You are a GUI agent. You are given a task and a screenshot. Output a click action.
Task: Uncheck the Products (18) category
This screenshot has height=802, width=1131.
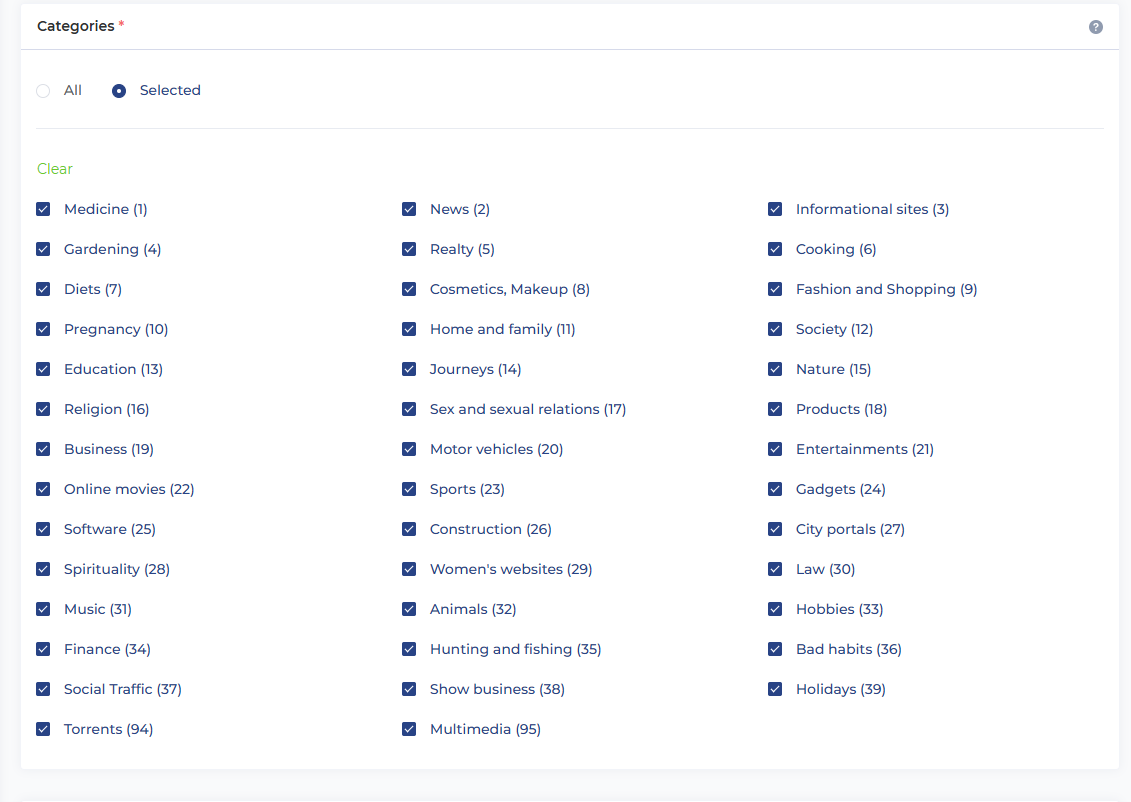[x=775, y=409]
